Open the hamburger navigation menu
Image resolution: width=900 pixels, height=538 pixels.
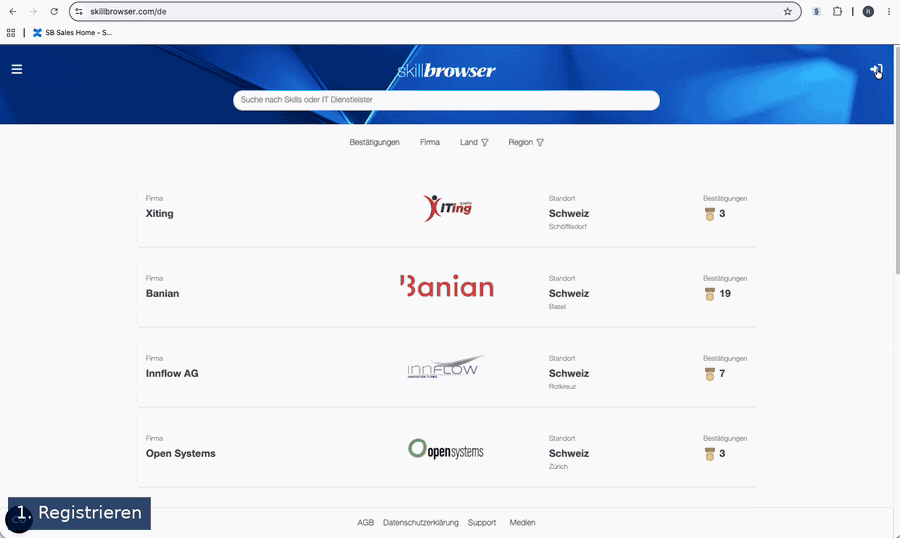(17, 69)
